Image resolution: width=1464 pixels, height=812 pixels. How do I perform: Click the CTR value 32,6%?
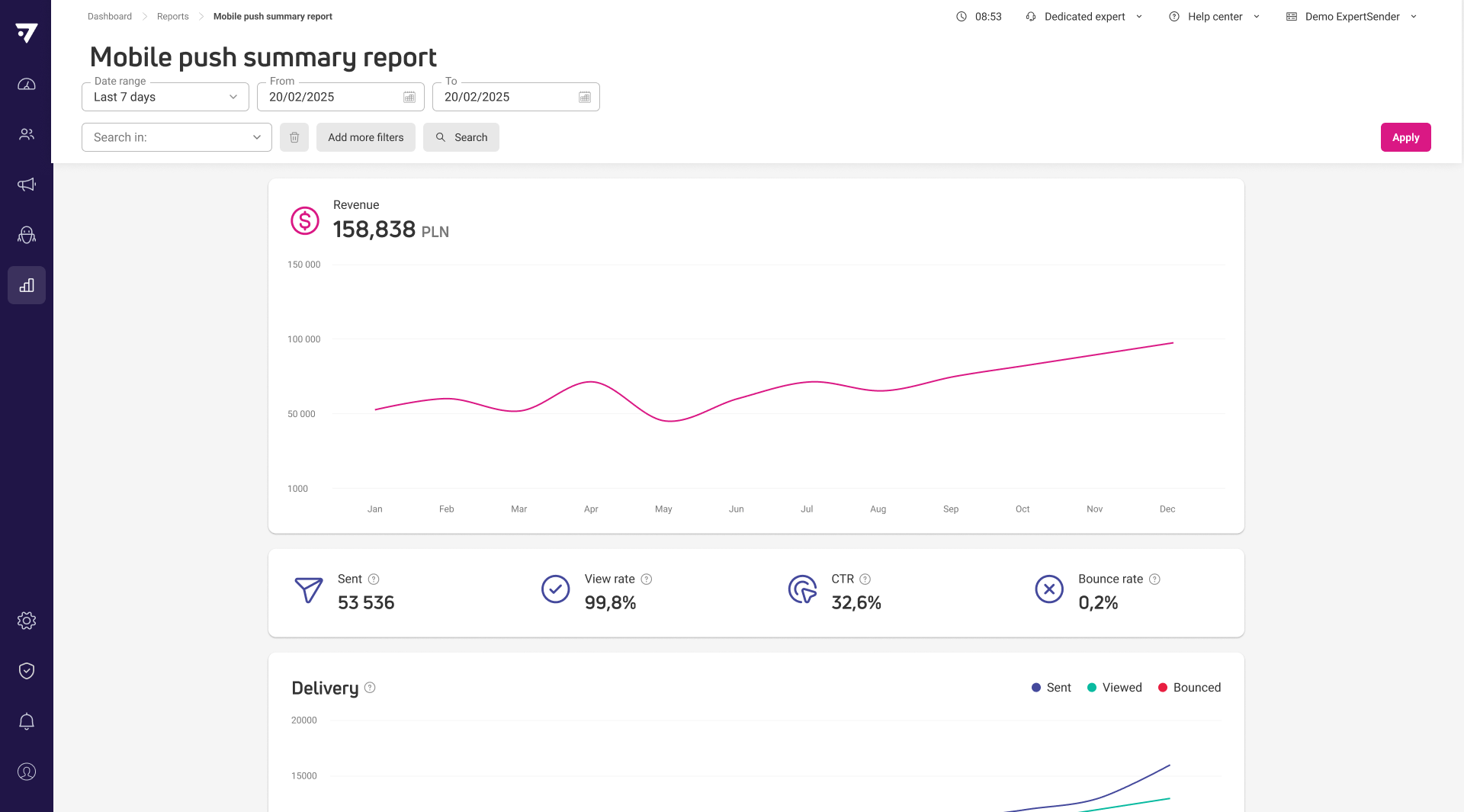856,603
